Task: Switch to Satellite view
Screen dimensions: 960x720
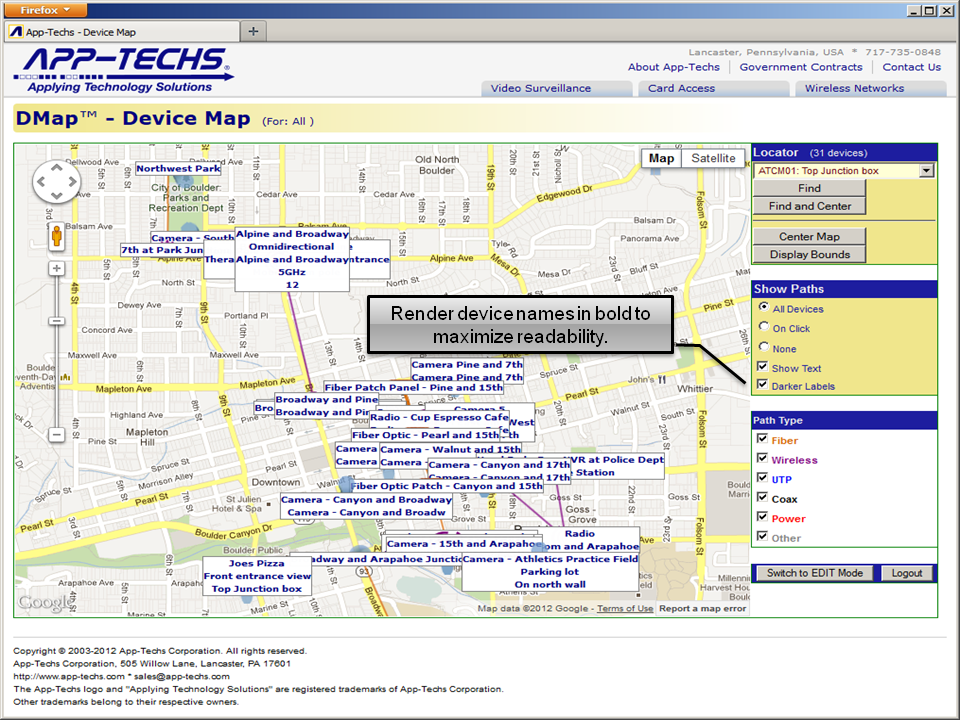Action: point(713,158)
